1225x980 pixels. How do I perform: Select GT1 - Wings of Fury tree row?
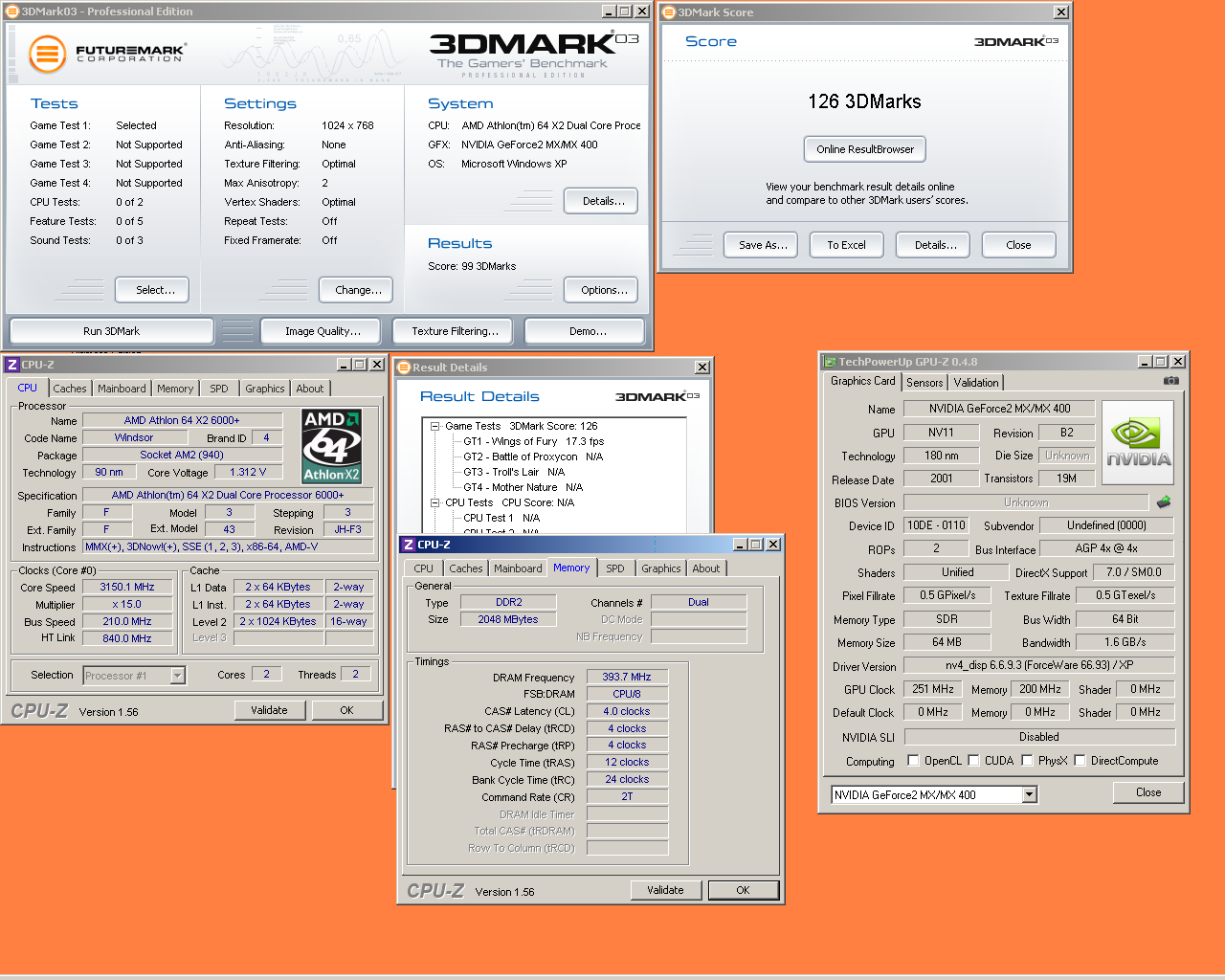point(533,441)
